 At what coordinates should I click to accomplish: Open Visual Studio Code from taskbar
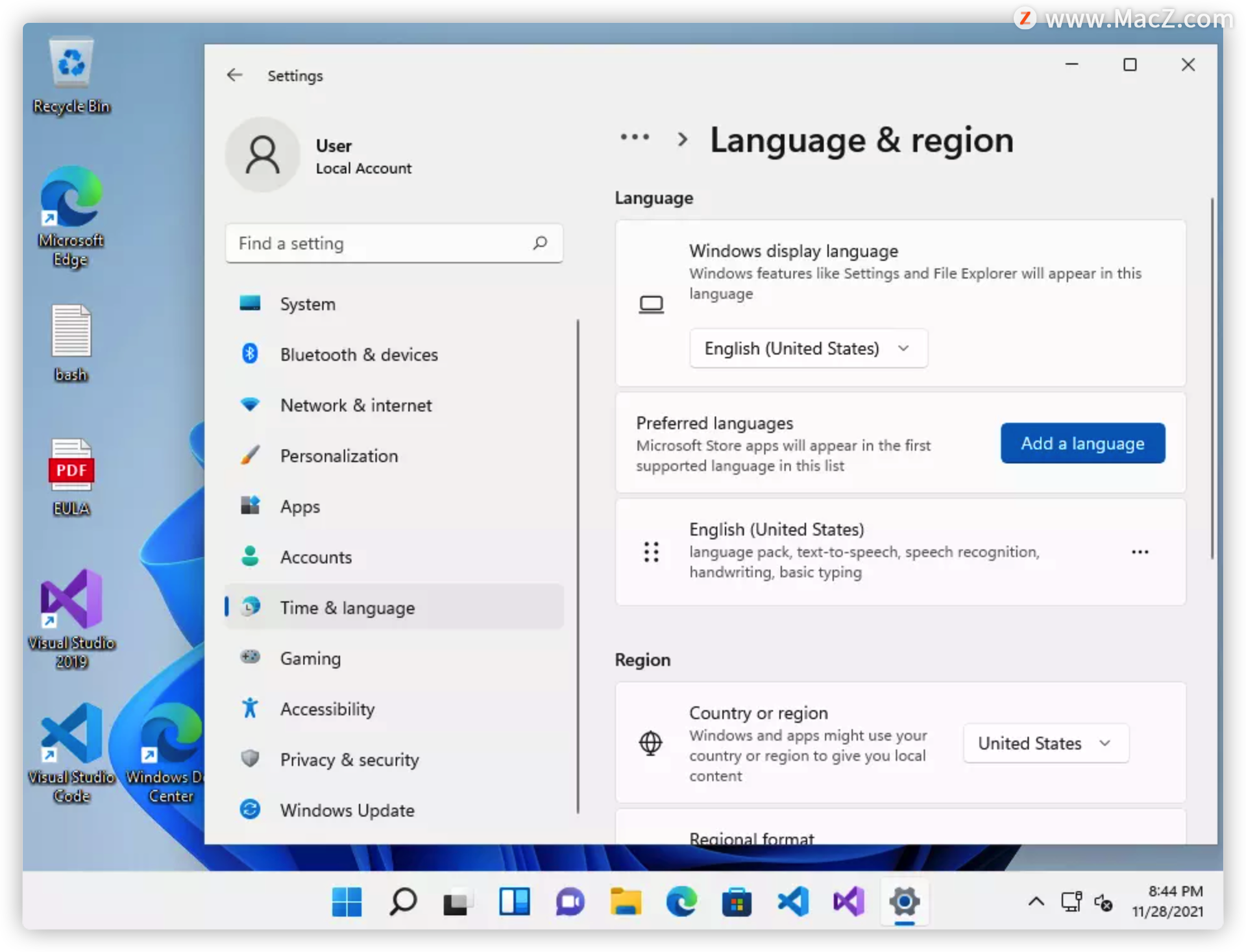pyautogui.click(x=793, y=901)
